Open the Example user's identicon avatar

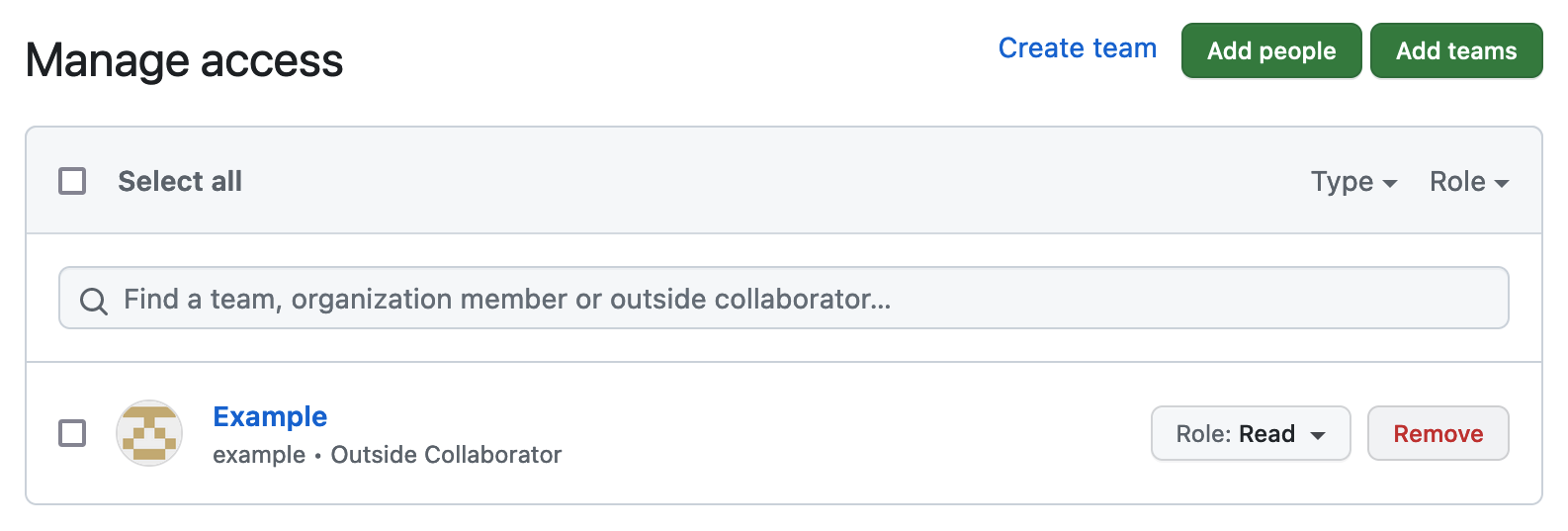tap(149, 433)
